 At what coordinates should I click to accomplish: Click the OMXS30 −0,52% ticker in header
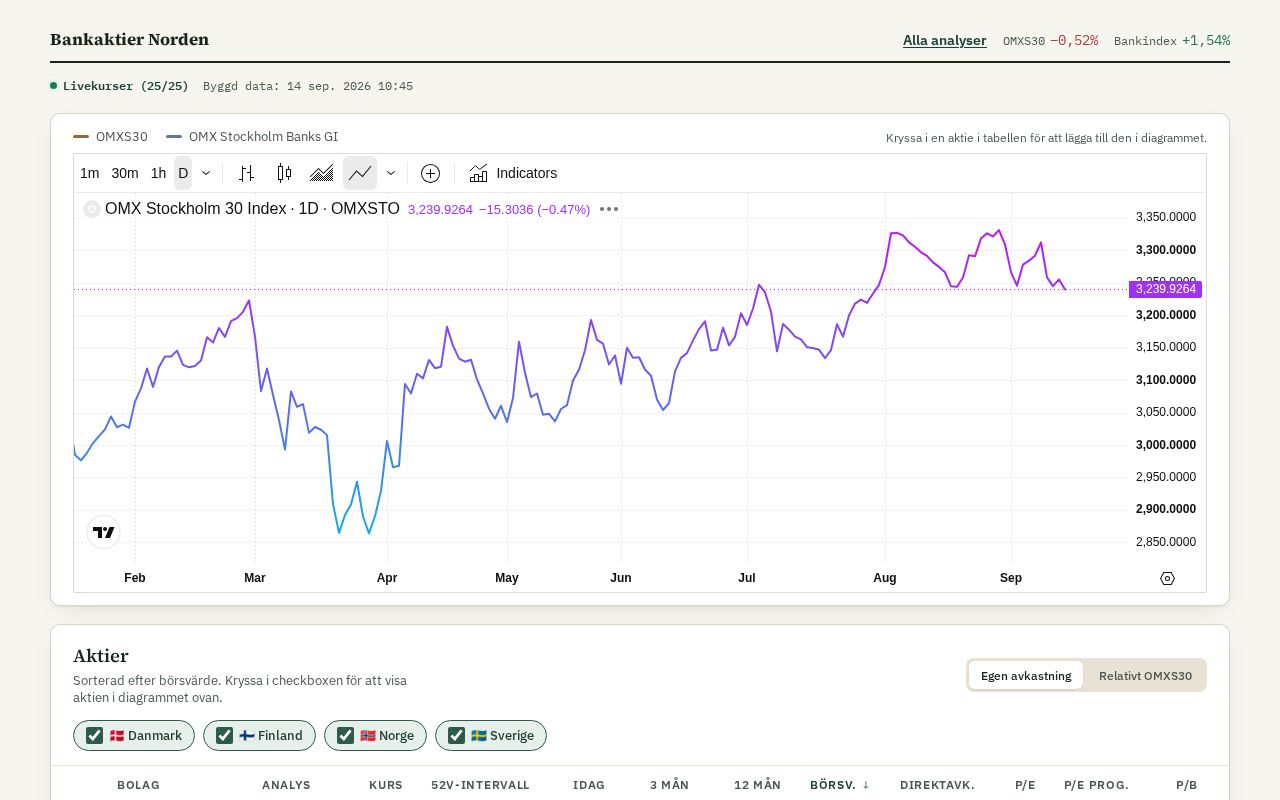[1050, 41]
